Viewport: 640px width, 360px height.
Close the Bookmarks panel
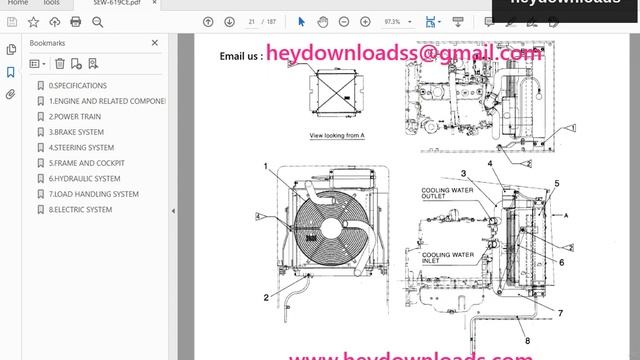point(155,43)
